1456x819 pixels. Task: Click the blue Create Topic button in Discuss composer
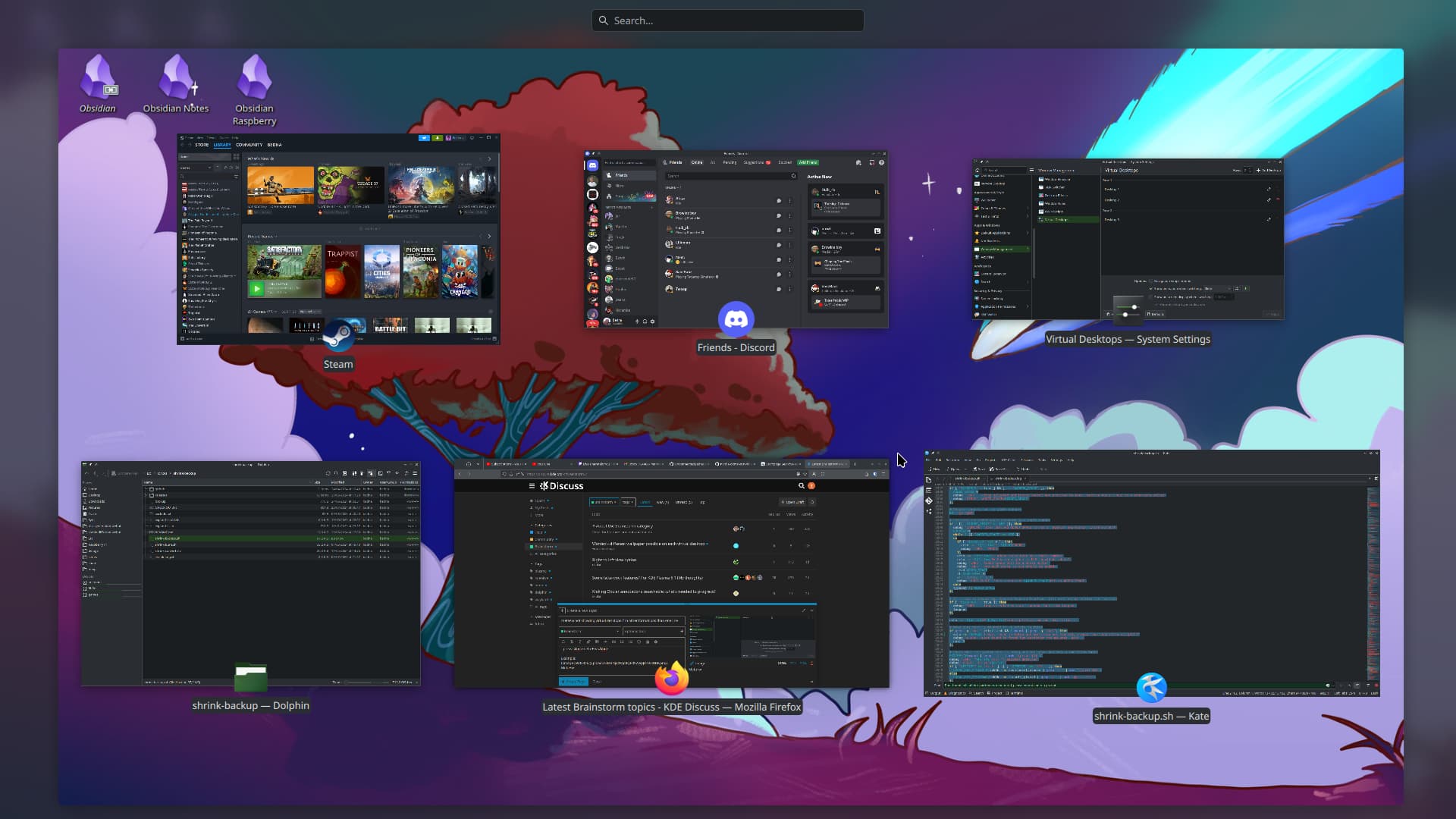[x=573, y=682]
